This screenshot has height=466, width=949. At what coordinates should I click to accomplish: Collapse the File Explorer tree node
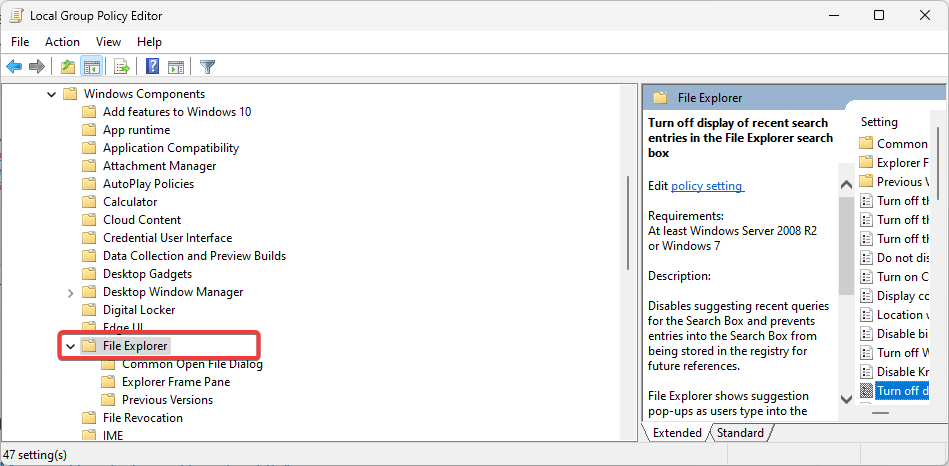coord(70,346)
